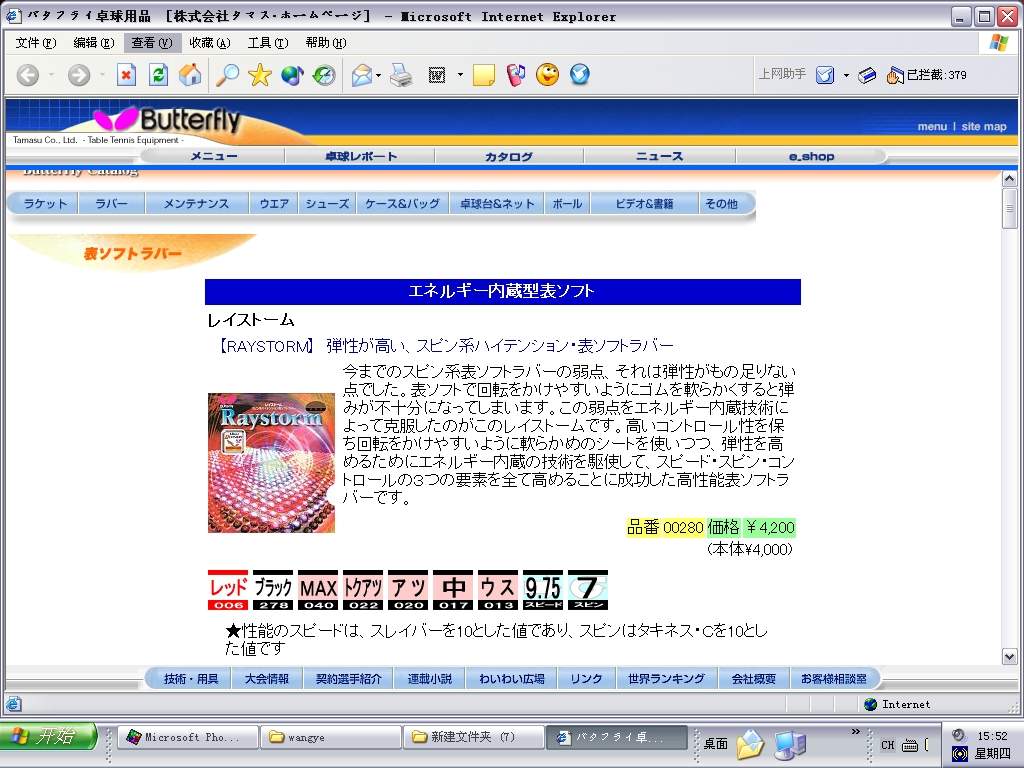Open the 开始 Start button
This screenshot has height=768, width=1024.
point(48,737)
